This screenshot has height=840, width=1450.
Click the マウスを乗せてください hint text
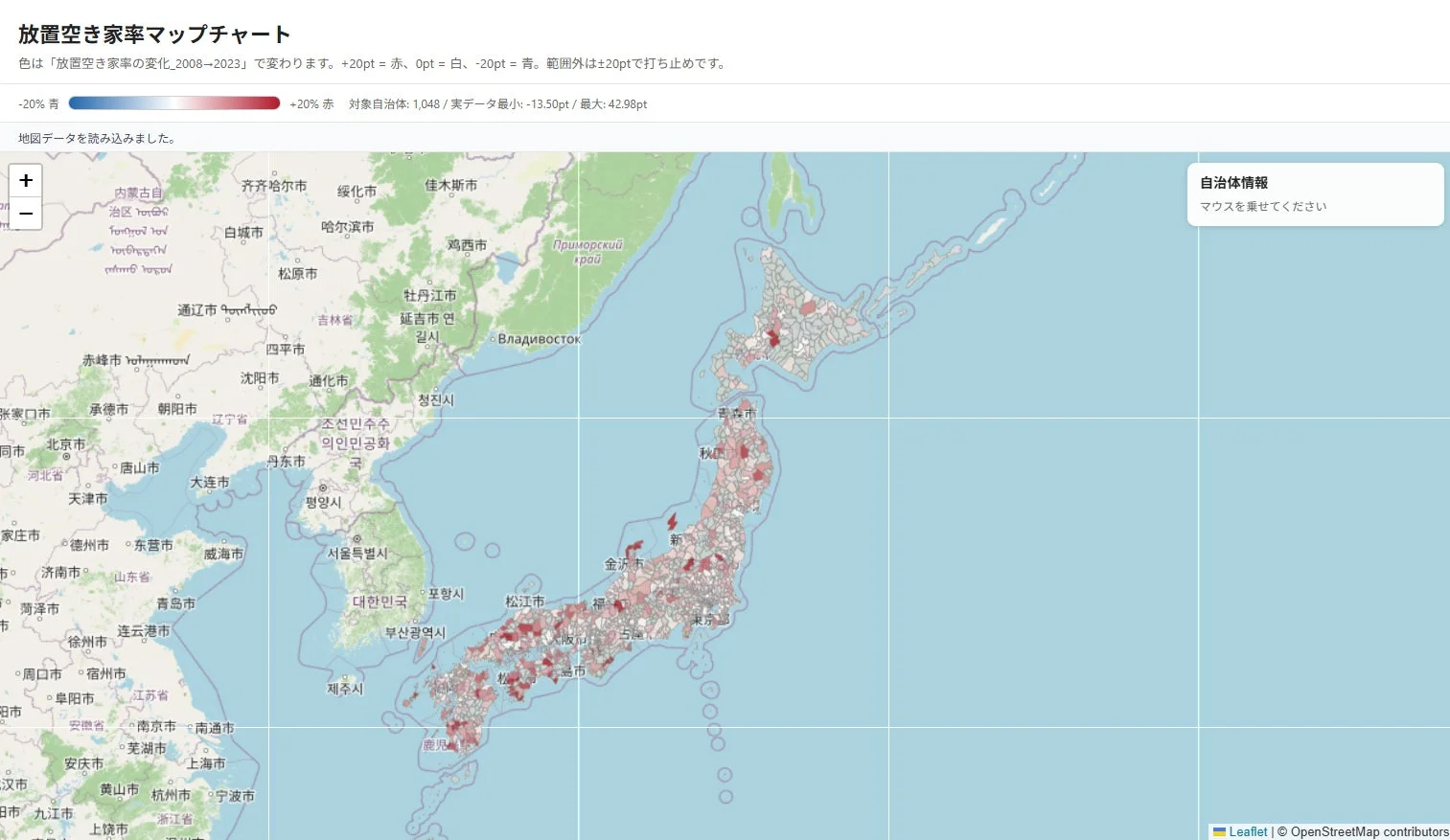1263,206
